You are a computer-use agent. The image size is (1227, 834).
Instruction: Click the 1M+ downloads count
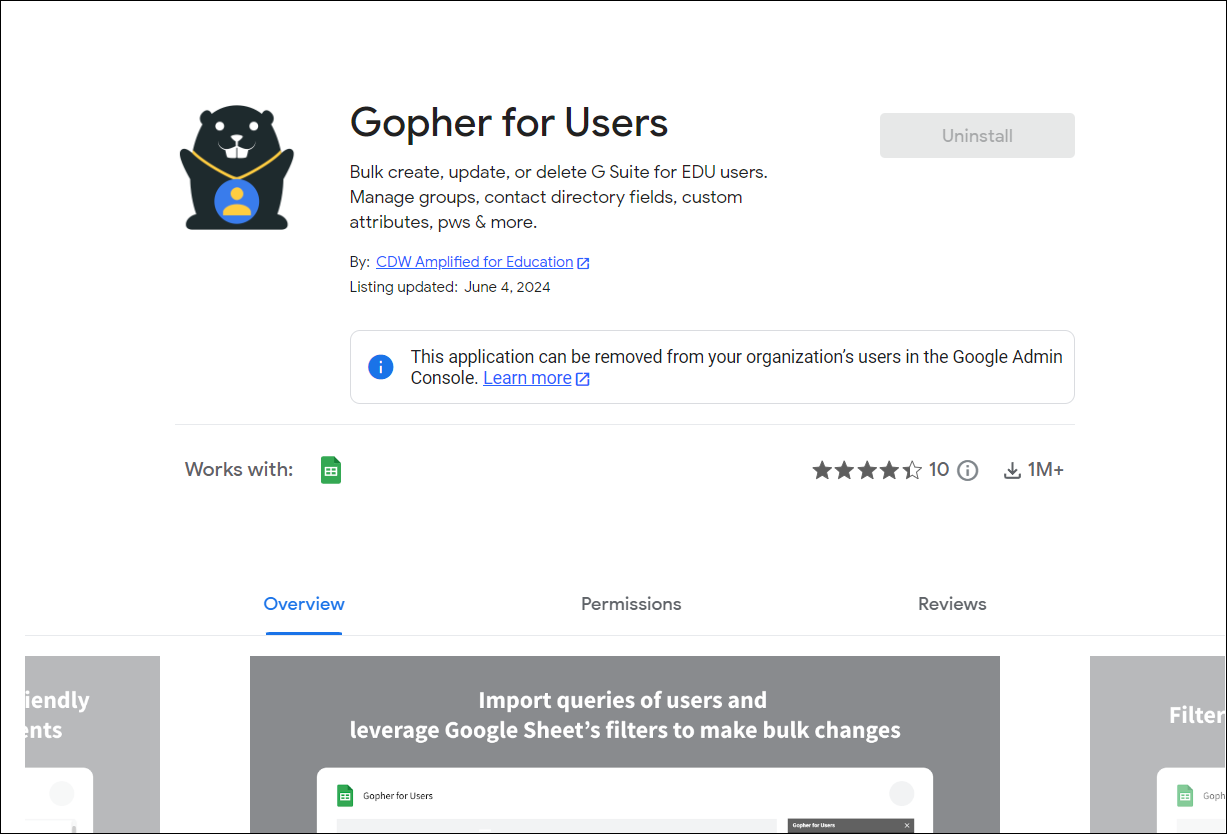coord(1046,470)
